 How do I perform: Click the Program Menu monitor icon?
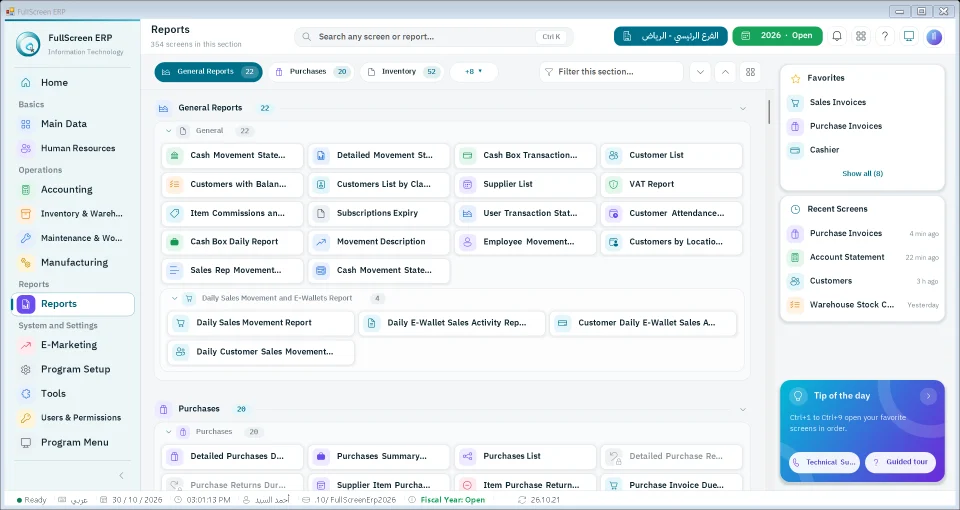tap(26, 443)
